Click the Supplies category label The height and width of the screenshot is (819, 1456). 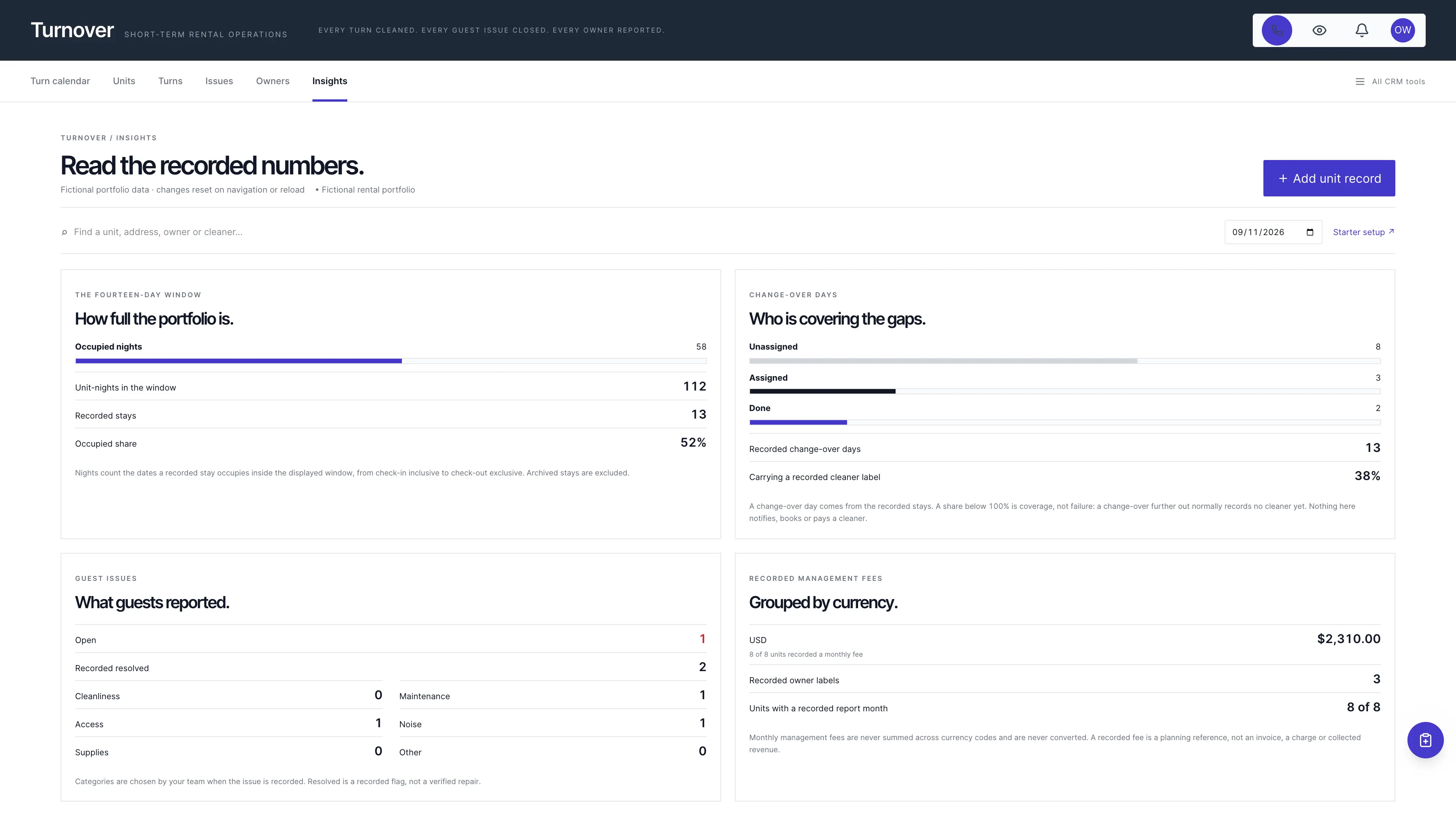[91, 752]
